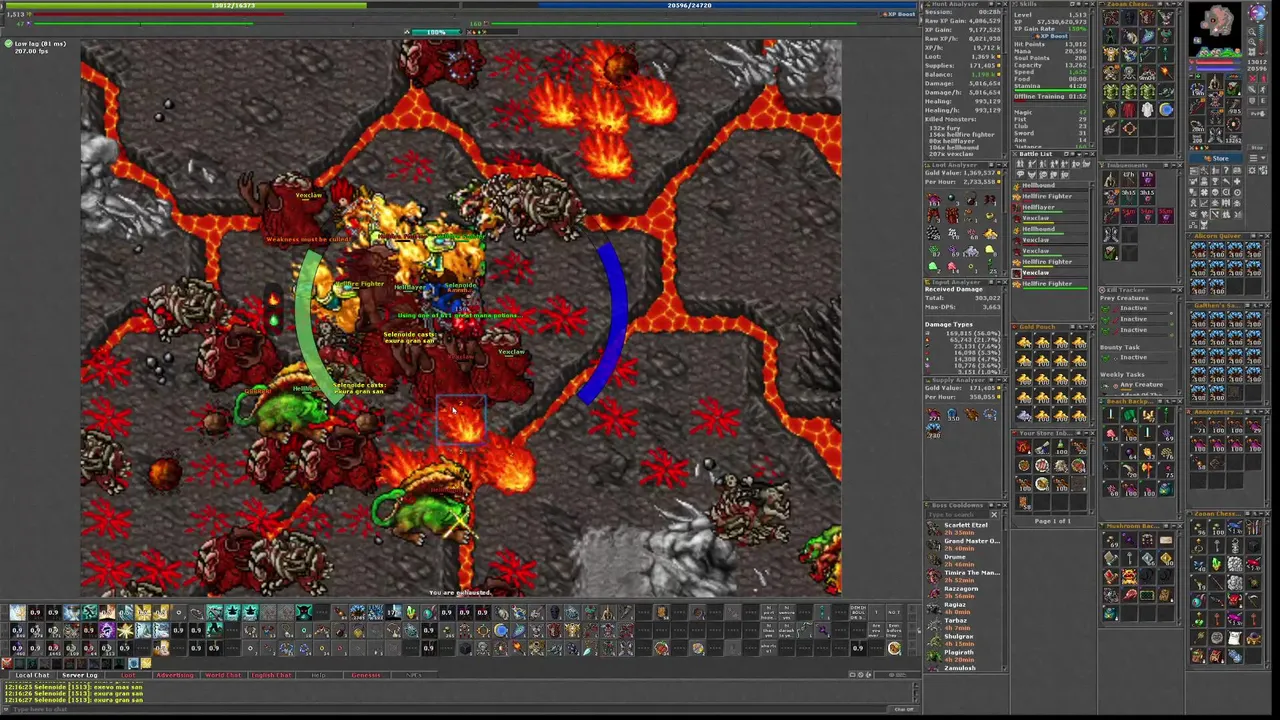Zoom out the minimap
The height and width of the screenshot is (720, 1280).
[1252, 32]
